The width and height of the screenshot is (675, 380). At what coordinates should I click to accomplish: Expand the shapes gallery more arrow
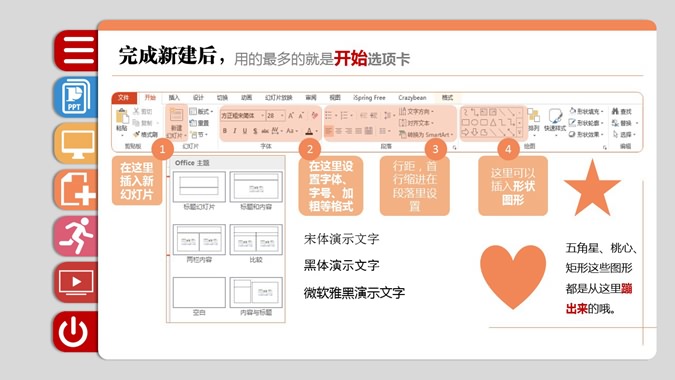pos(520,133)
